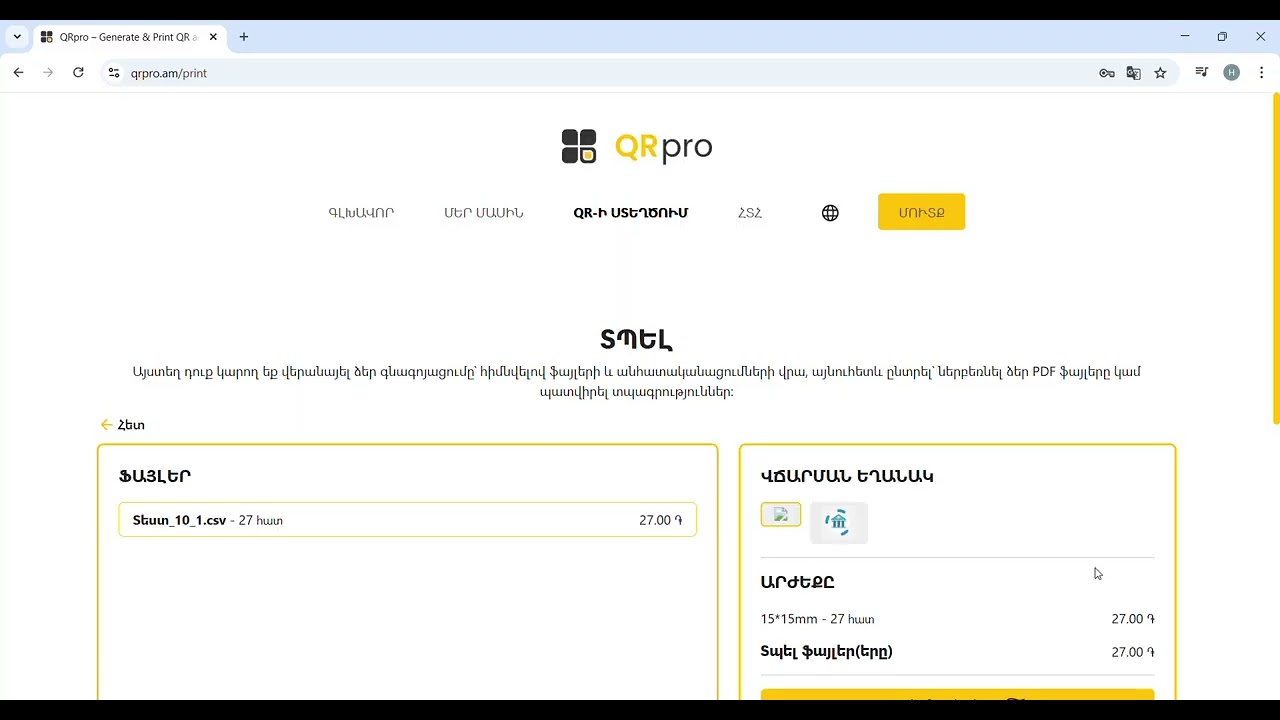Restore down the browser window
This screenshot has height=720, width=1280.
pyautogui.click(x=1222, y=37)
